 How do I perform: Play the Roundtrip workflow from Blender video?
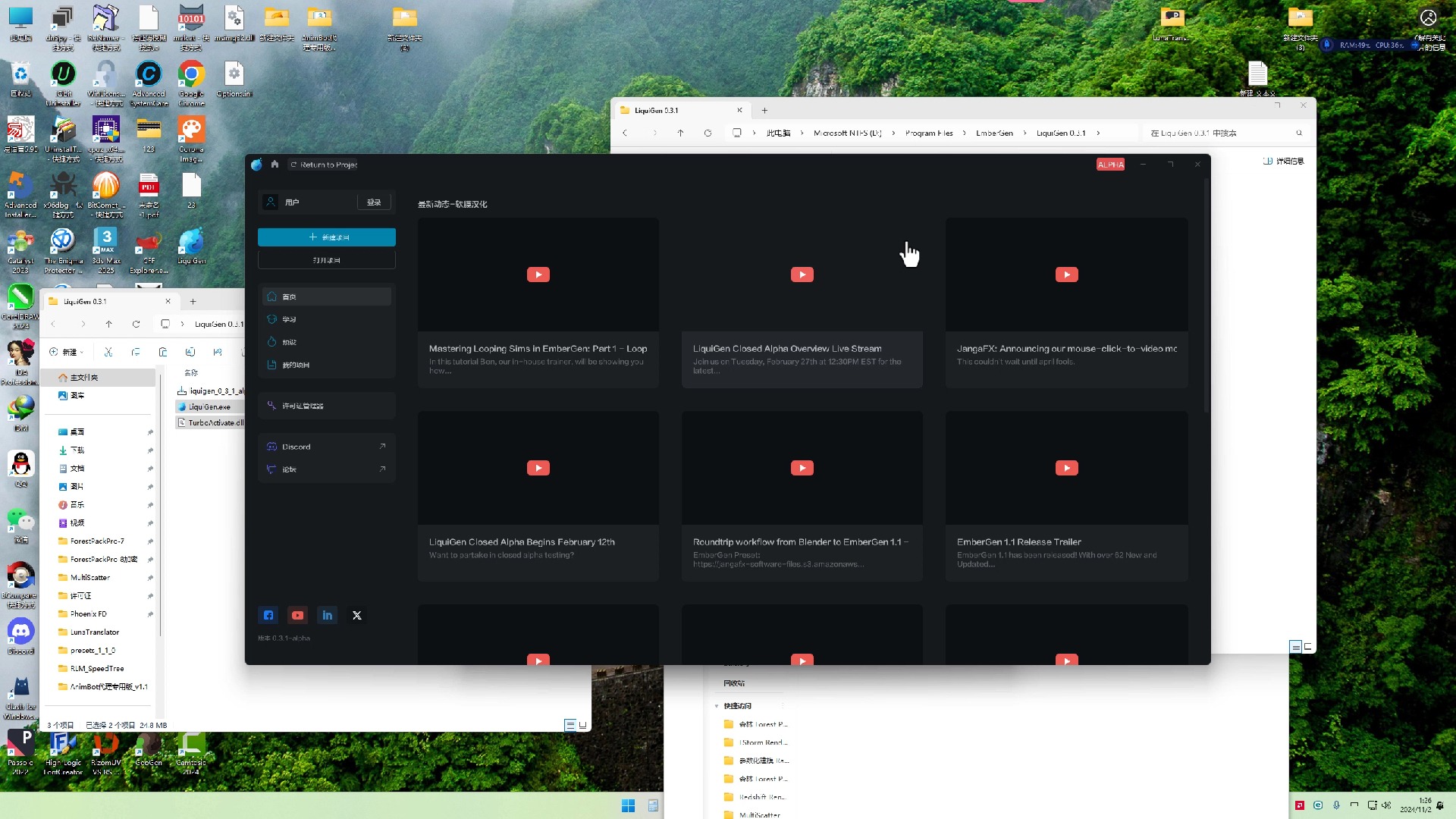(802, 468)
